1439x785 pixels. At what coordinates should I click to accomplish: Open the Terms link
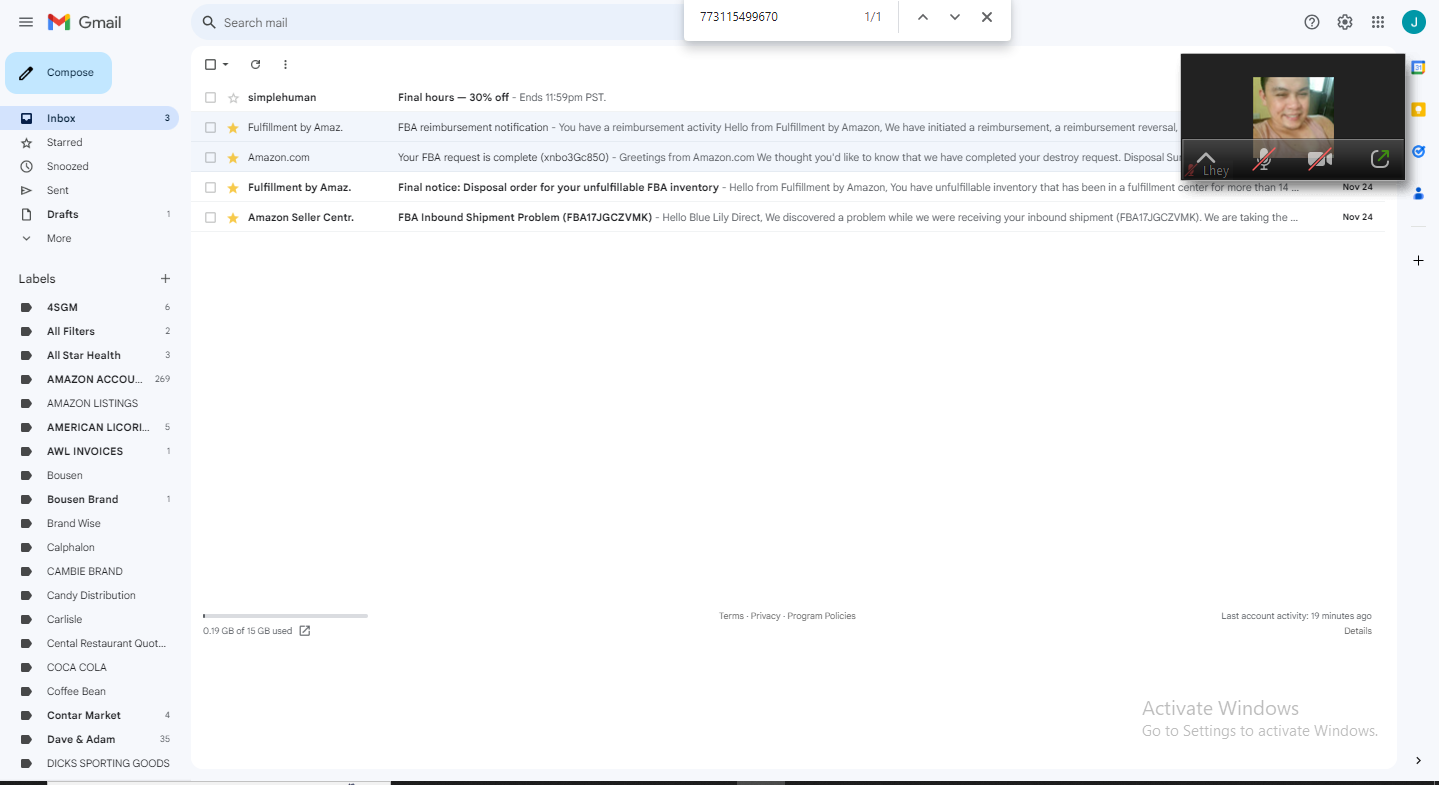coord(731,616)
